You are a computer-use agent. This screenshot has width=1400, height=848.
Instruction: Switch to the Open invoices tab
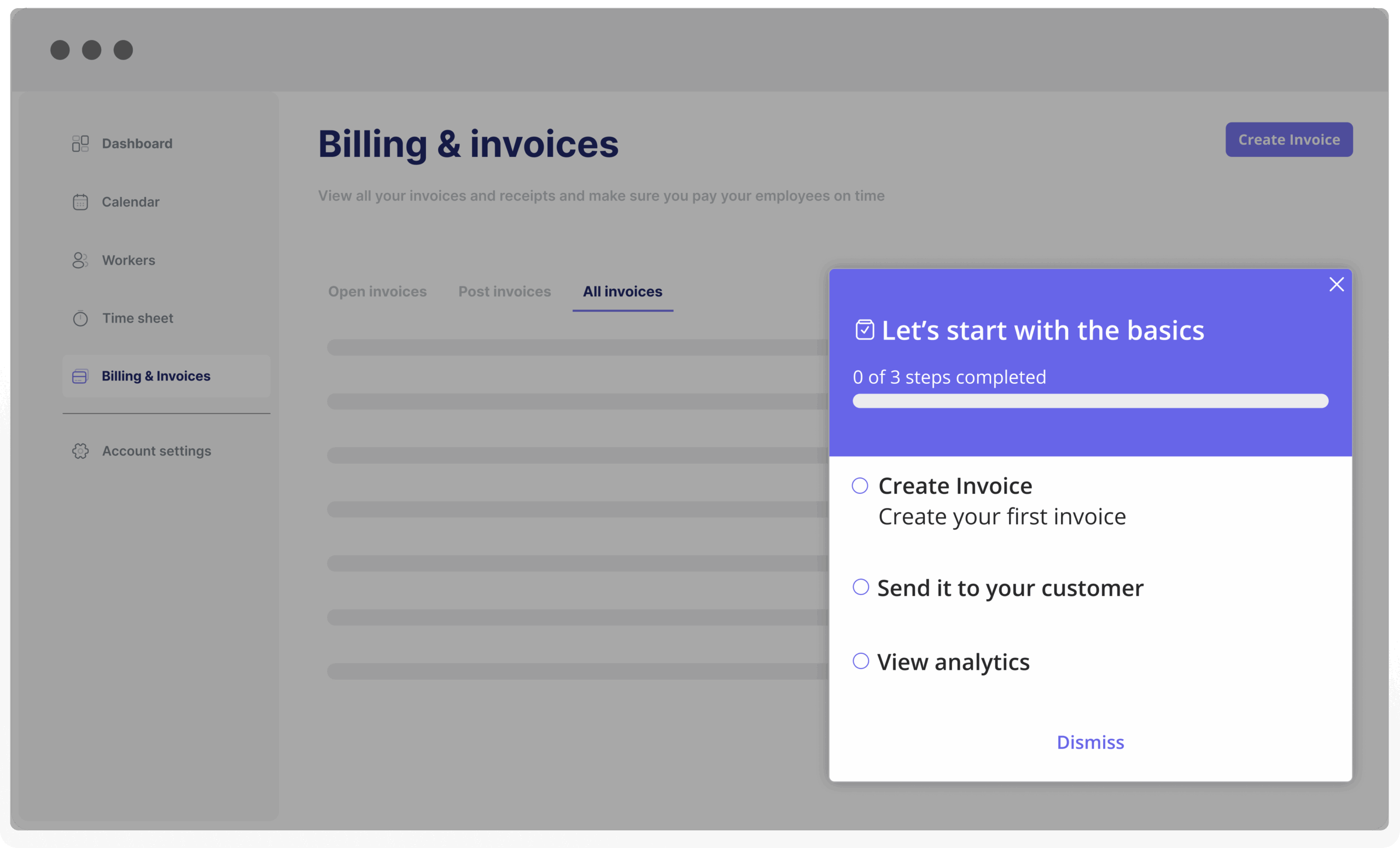(377, 291)
